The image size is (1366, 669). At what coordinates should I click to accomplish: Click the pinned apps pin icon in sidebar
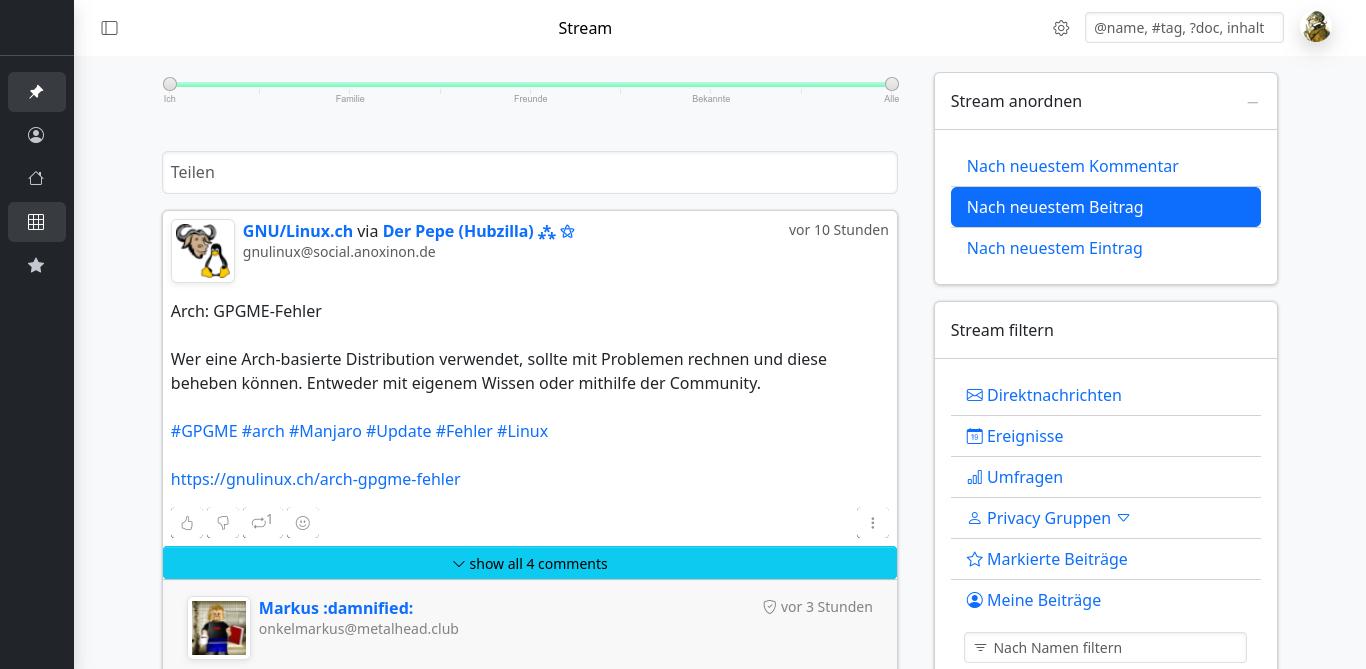tap(36, 92)
